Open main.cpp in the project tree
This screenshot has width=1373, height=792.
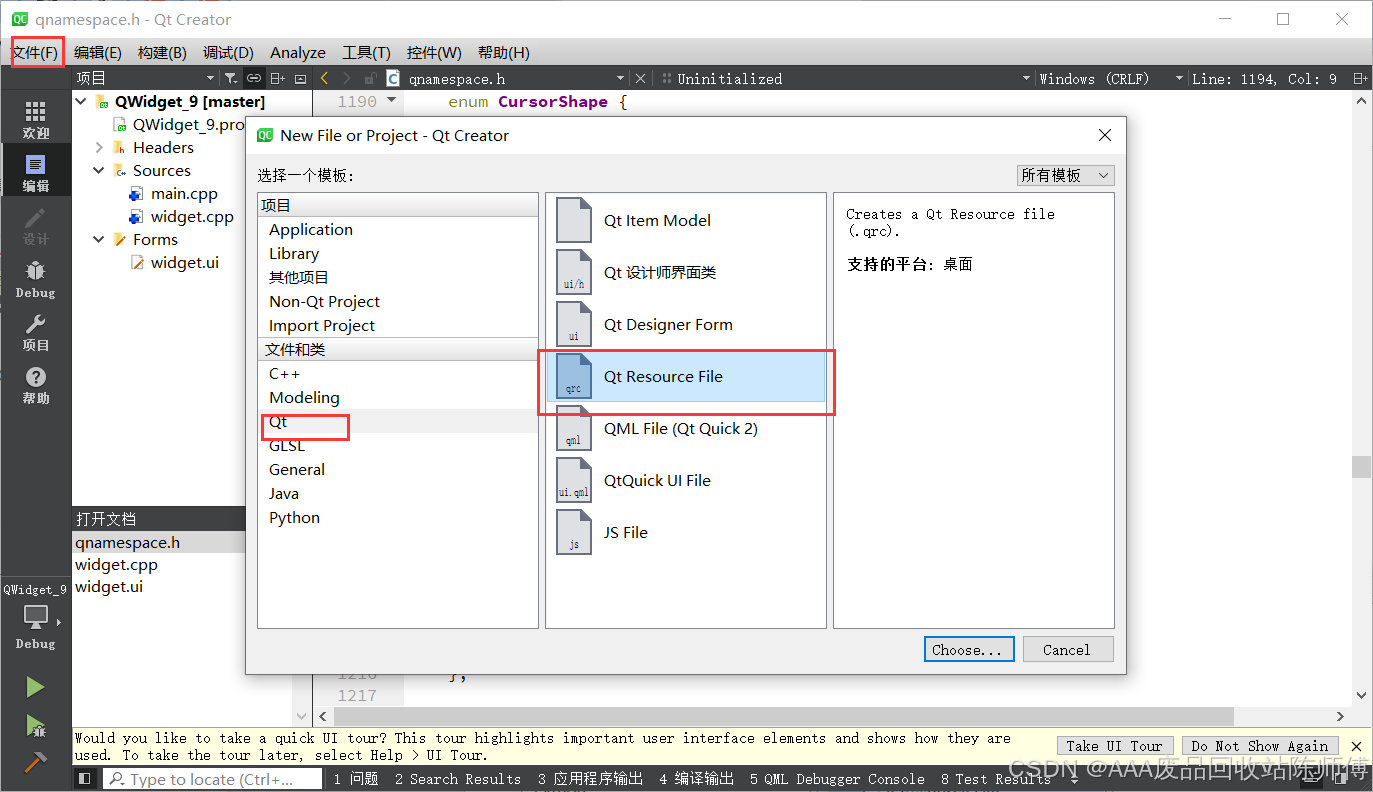(184, 193)
